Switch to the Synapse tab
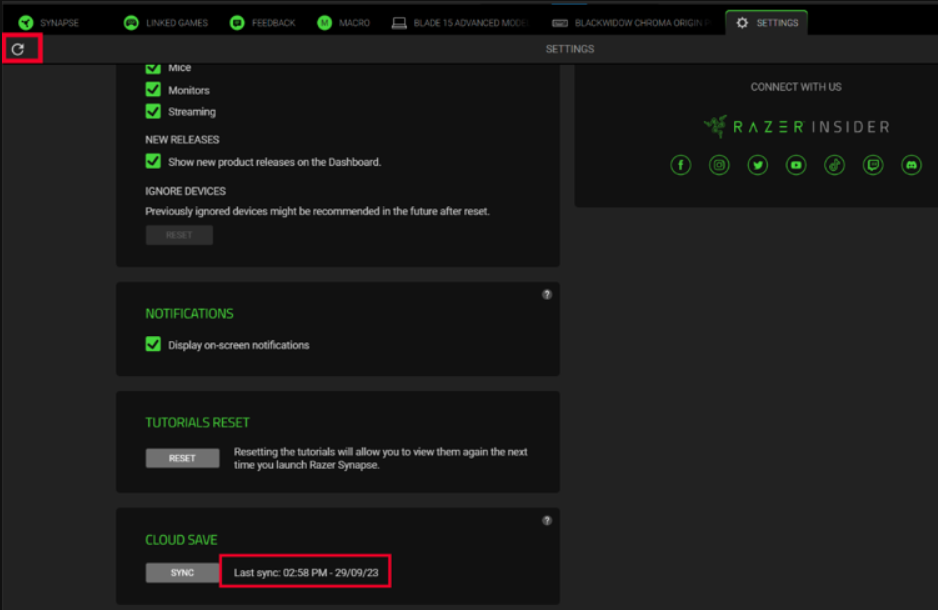 pyautogui.click(x=58, y=20)
